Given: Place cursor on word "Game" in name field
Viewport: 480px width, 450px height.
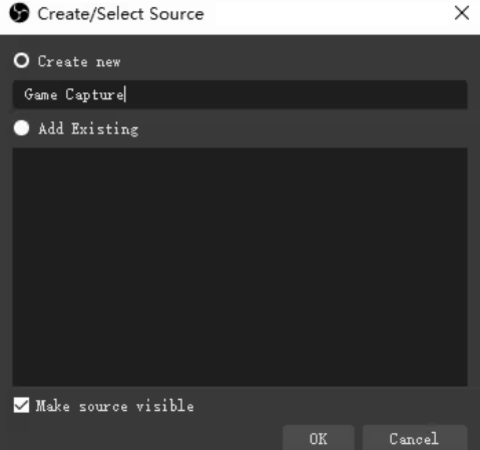Looking at the screenshot, I should coord(41,95).
